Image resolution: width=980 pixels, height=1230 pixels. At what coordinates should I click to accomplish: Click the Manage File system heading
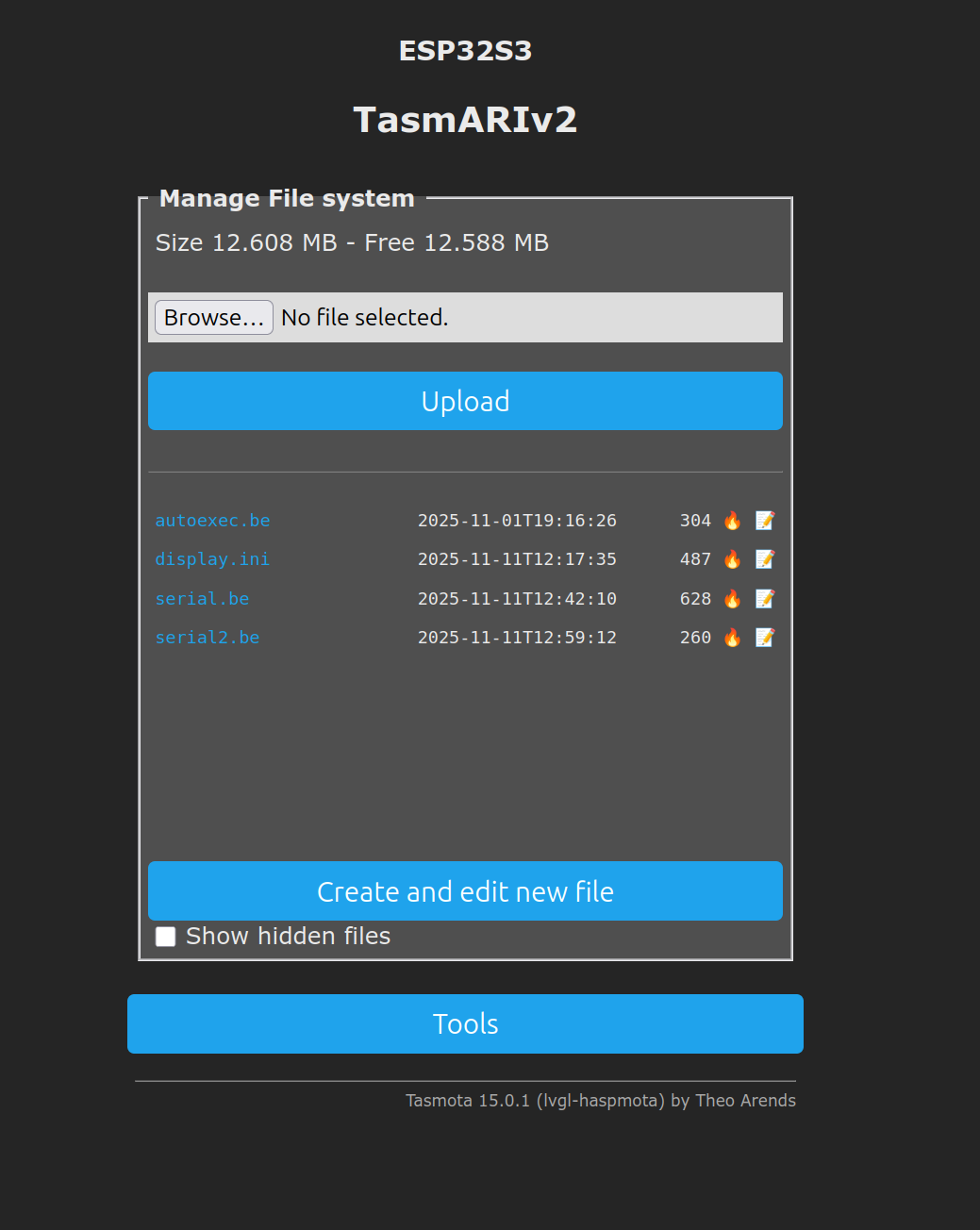[287, 198]
